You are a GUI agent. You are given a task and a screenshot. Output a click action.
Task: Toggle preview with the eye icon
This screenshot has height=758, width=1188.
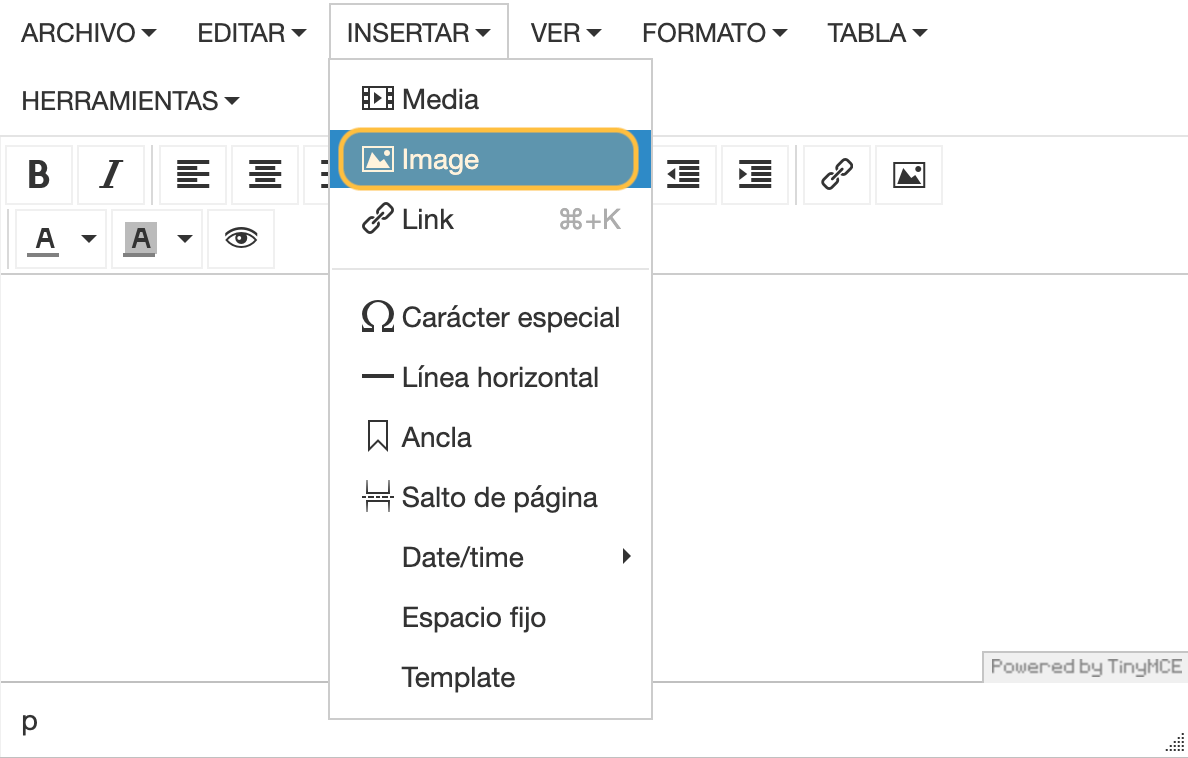pyautogui.click(x=241, y=239)
